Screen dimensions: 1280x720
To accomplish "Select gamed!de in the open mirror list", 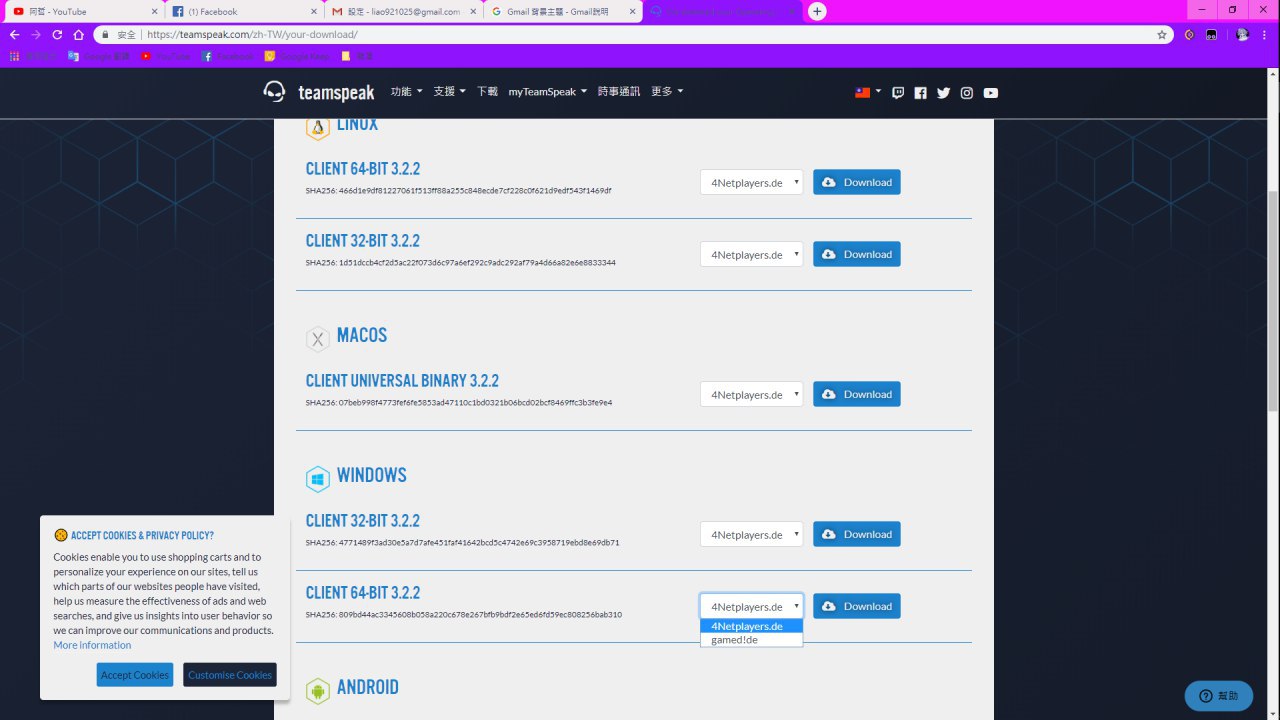I will (x=751, y=639).
